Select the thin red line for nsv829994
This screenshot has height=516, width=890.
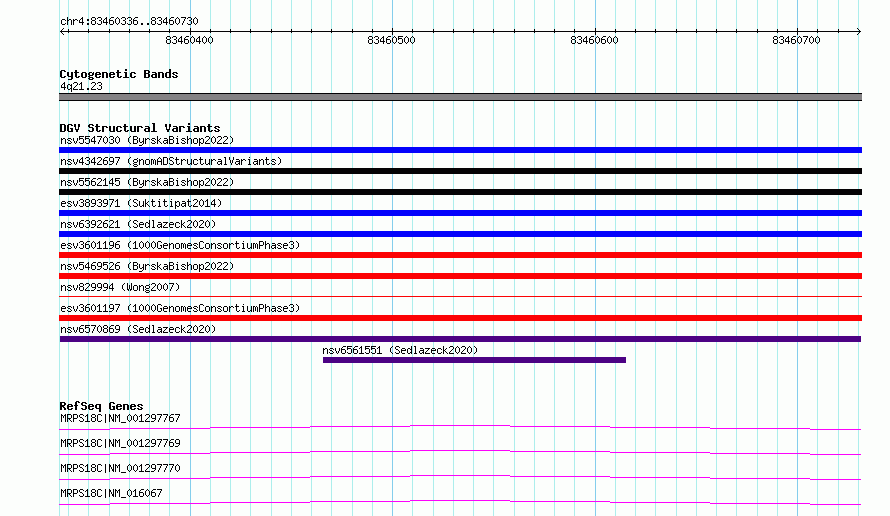tap(460, 296)
